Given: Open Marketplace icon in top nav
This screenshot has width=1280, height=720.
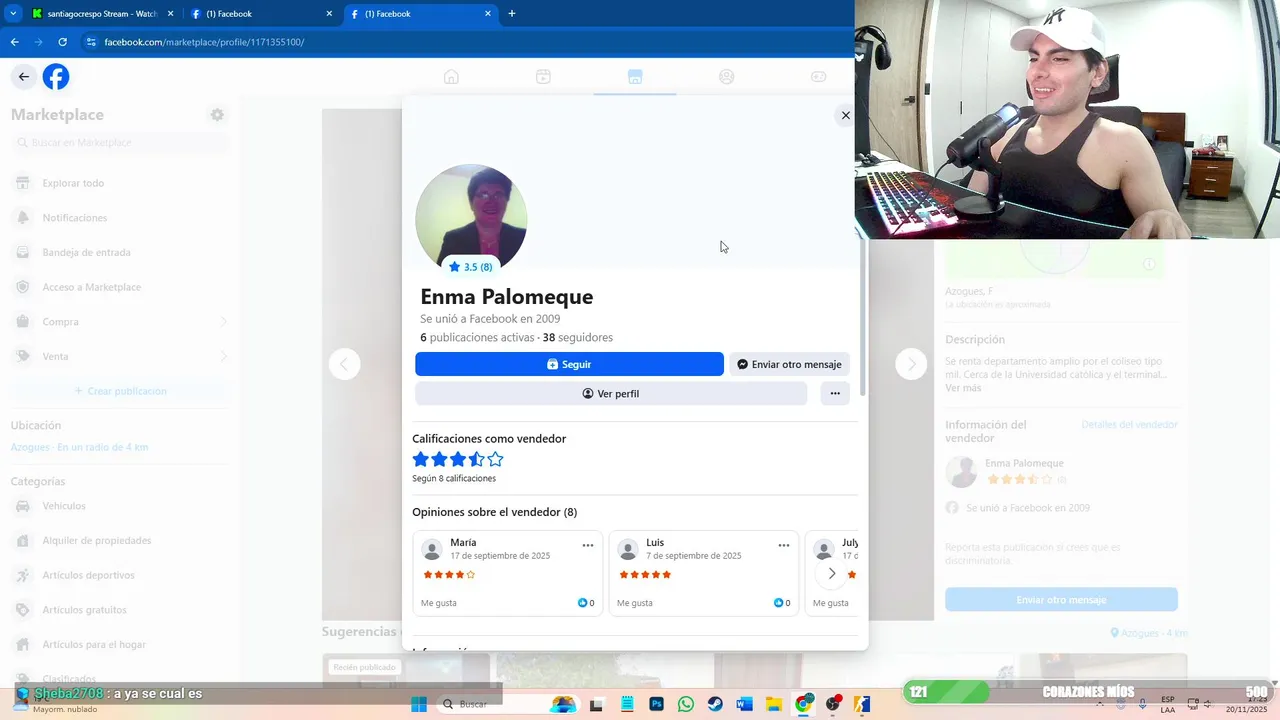Looking at the screenshot, I should 635,77.
